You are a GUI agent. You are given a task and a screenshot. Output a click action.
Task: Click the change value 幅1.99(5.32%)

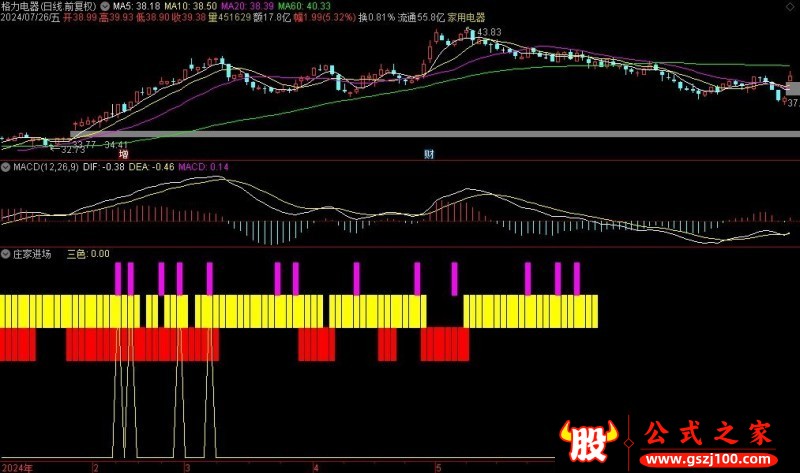coord(325,17)
